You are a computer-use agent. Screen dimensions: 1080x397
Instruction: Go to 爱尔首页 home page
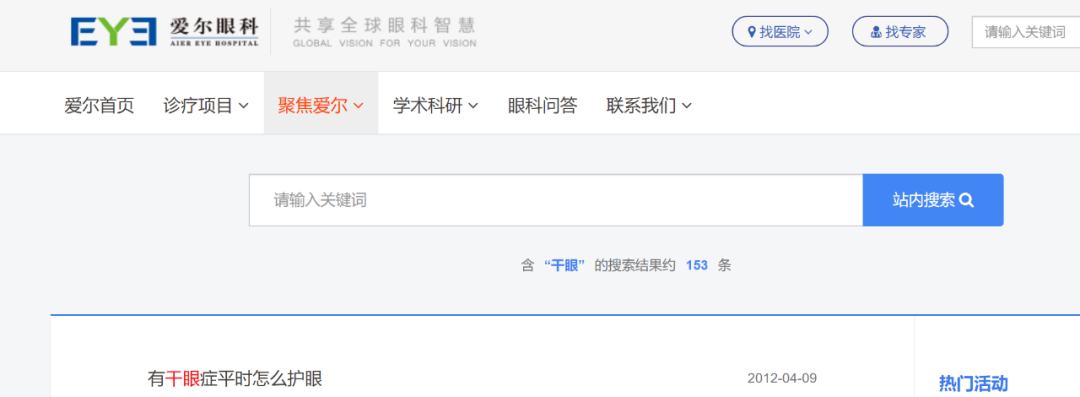click(x=99, y=106)
